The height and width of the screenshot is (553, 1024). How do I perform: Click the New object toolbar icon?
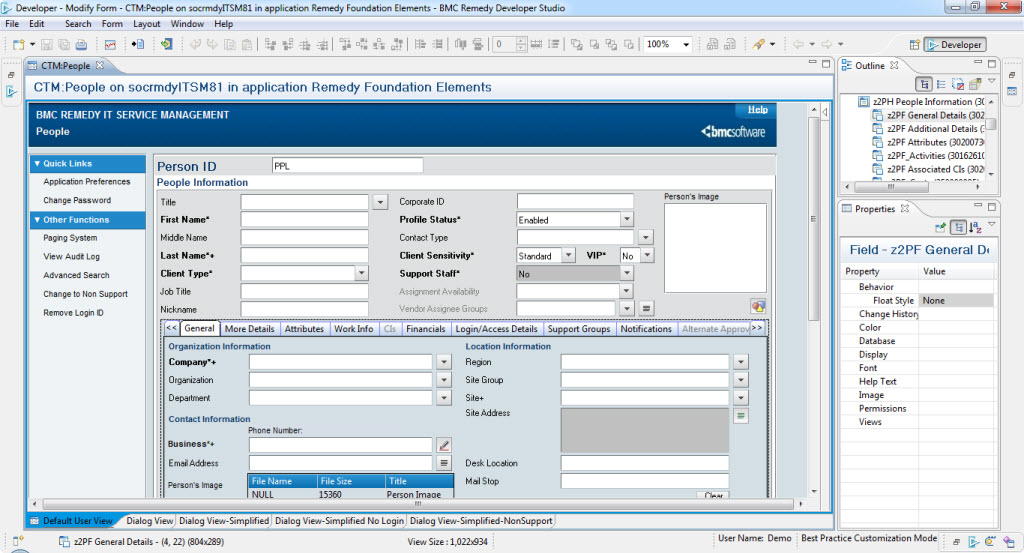pos(18,44)
